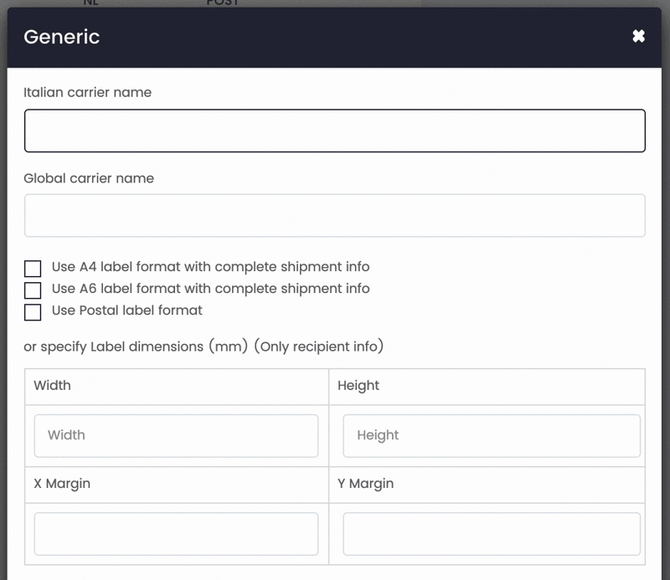670x580 pixels.
Task: Focus the Y Margin input box
Action: (x=491, y=534)
